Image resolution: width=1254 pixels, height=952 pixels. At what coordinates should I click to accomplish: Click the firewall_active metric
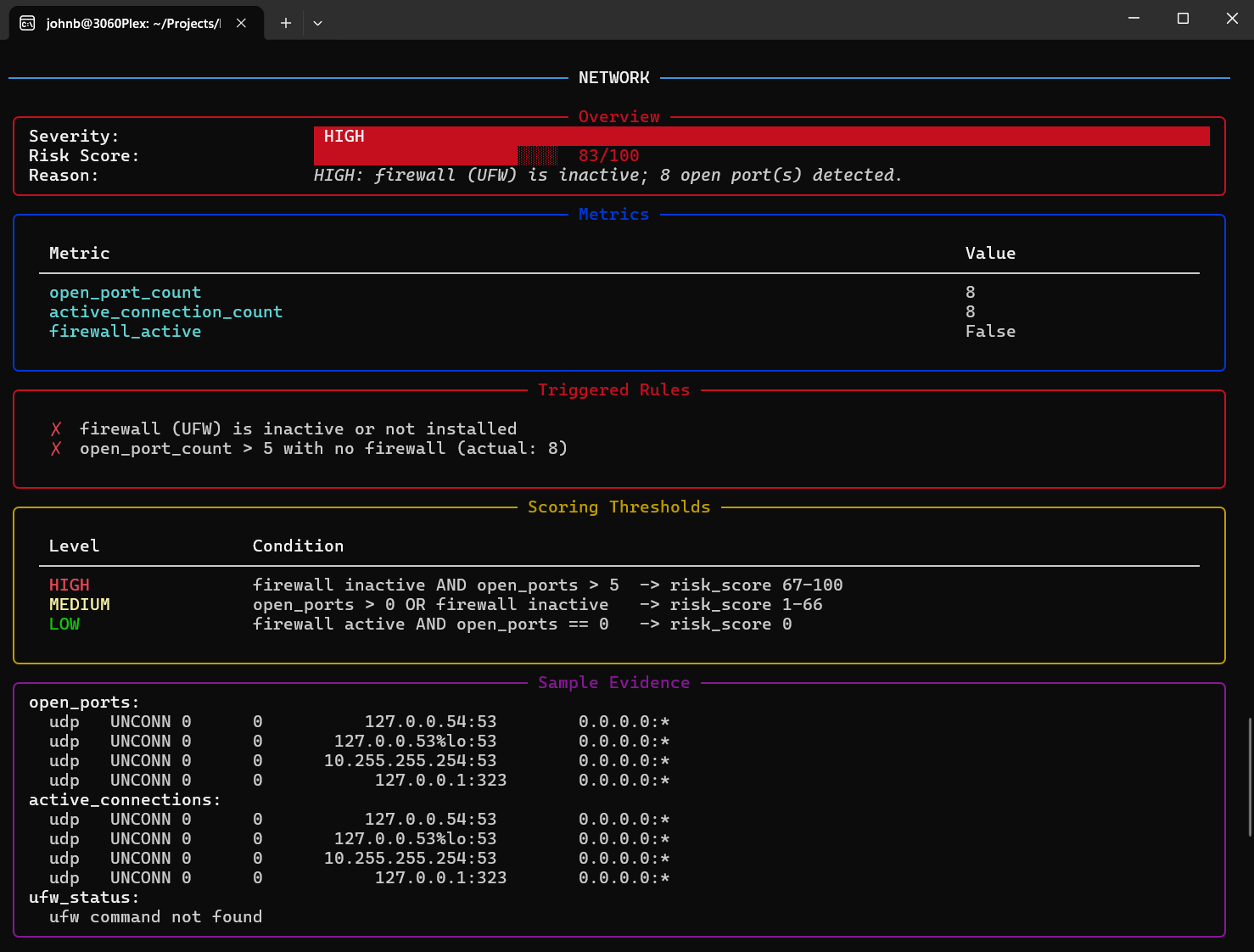pyautogui.click(x=125, y=332)
